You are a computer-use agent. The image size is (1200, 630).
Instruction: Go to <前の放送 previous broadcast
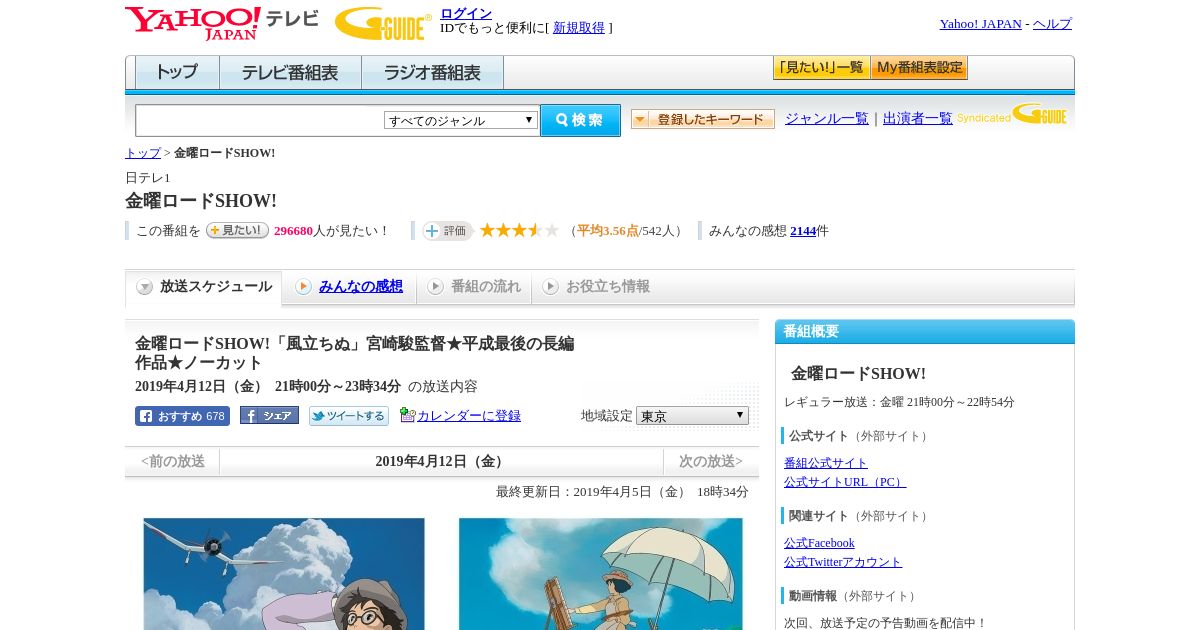[x=173, y=462]
